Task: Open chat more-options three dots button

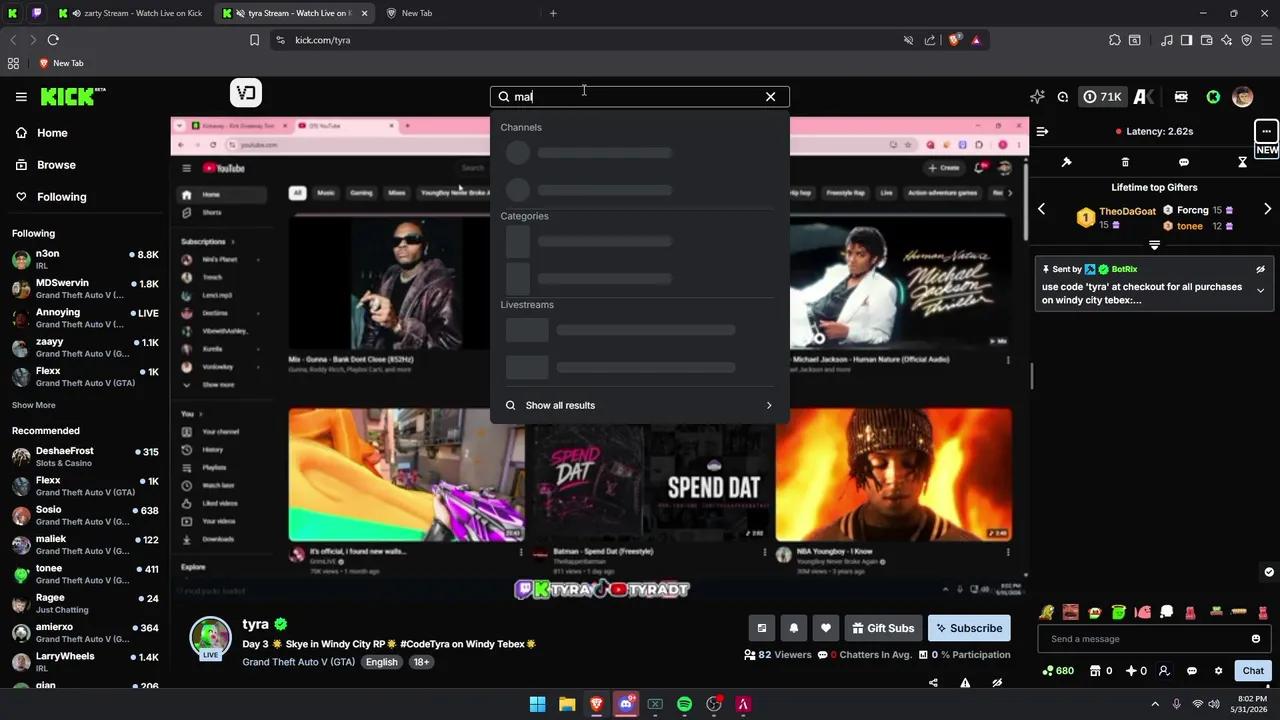Action: click(x=1266, y=131)
